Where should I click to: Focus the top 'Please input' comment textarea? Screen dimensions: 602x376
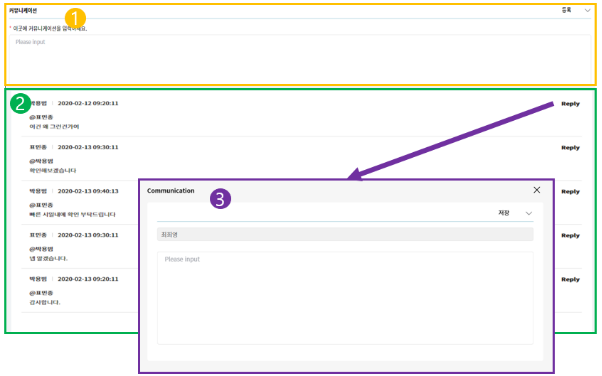(x=300, y=58)
